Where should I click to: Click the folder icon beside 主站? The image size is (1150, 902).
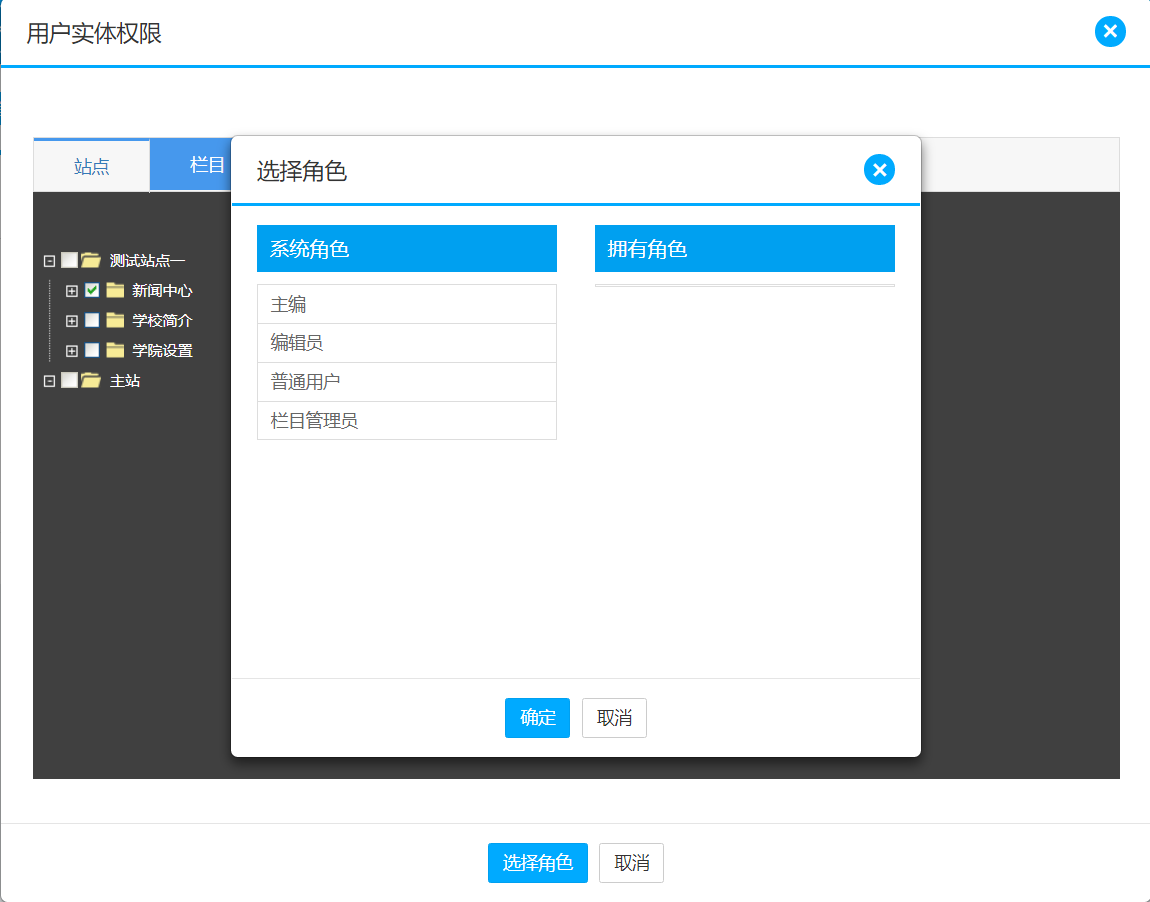coord(91,381)
